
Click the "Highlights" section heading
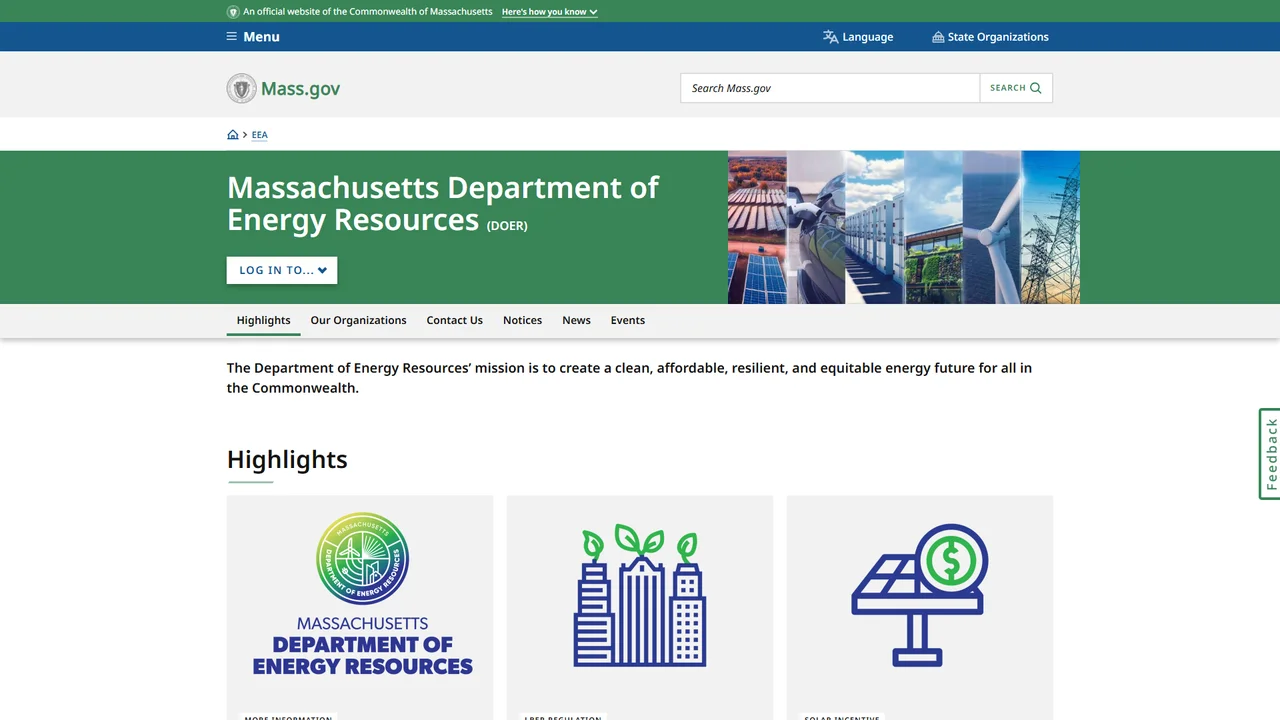(287, 459)
